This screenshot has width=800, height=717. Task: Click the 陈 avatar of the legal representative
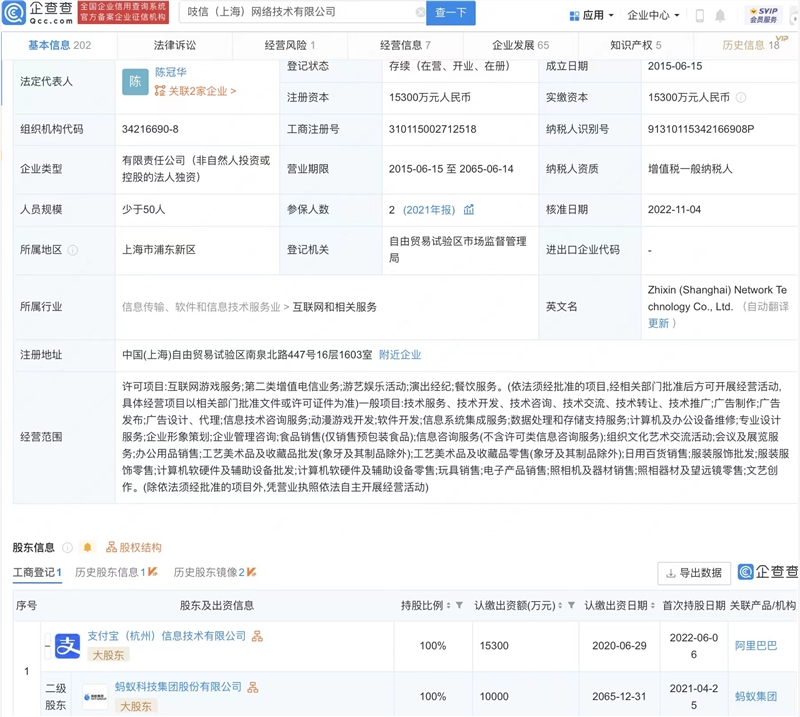[135, 82]
